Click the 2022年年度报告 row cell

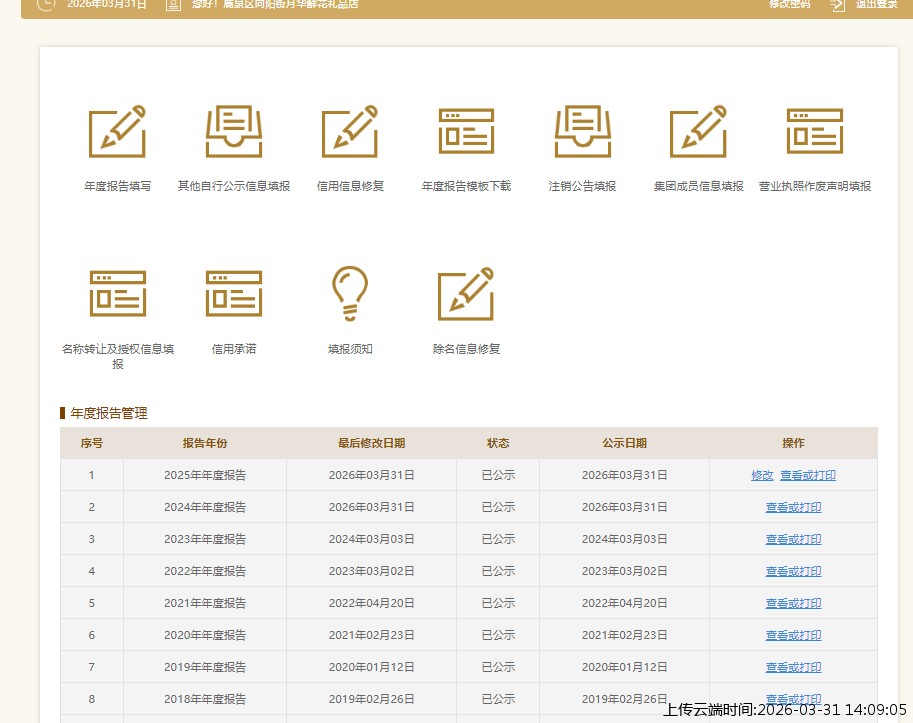tap(205, 571)
